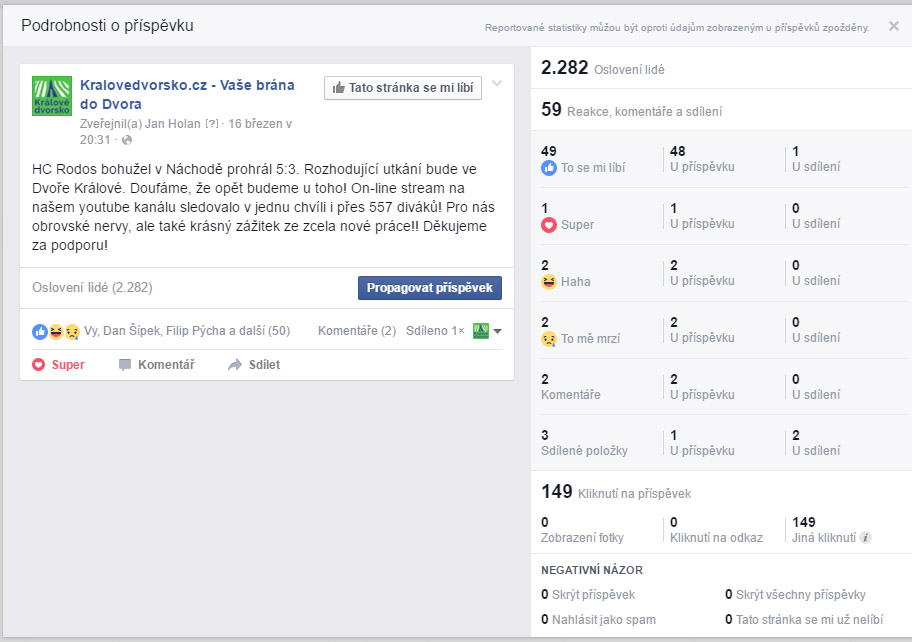Click the info icon beside Jiná kliknutí
The height and width of the screenshot is (642, 912).
coord(866,537)
